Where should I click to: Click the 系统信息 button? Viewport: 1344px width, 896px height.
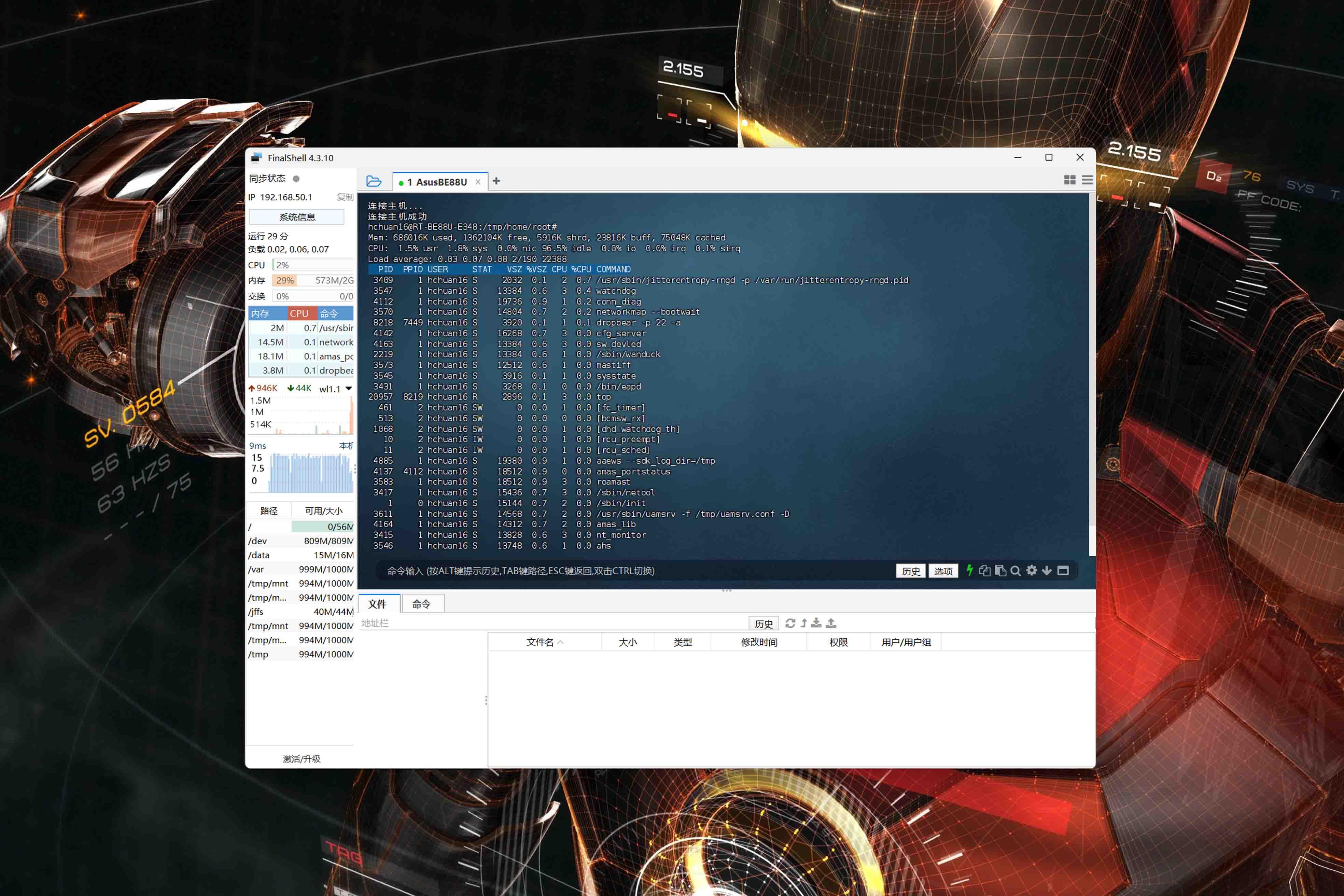pyautogui.click(x=297, y=217)
